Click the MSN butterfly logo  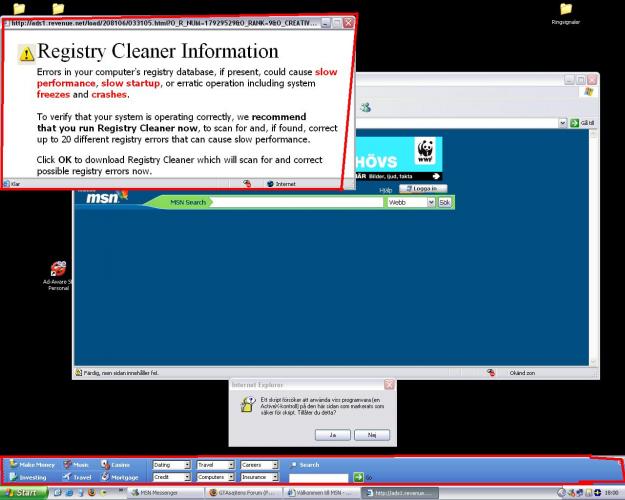tap(123, 195)
